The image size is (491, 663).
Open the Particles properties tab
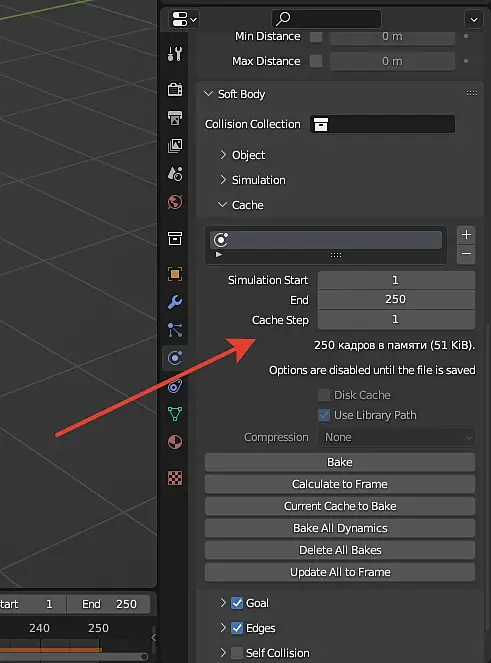pos(175,330)
